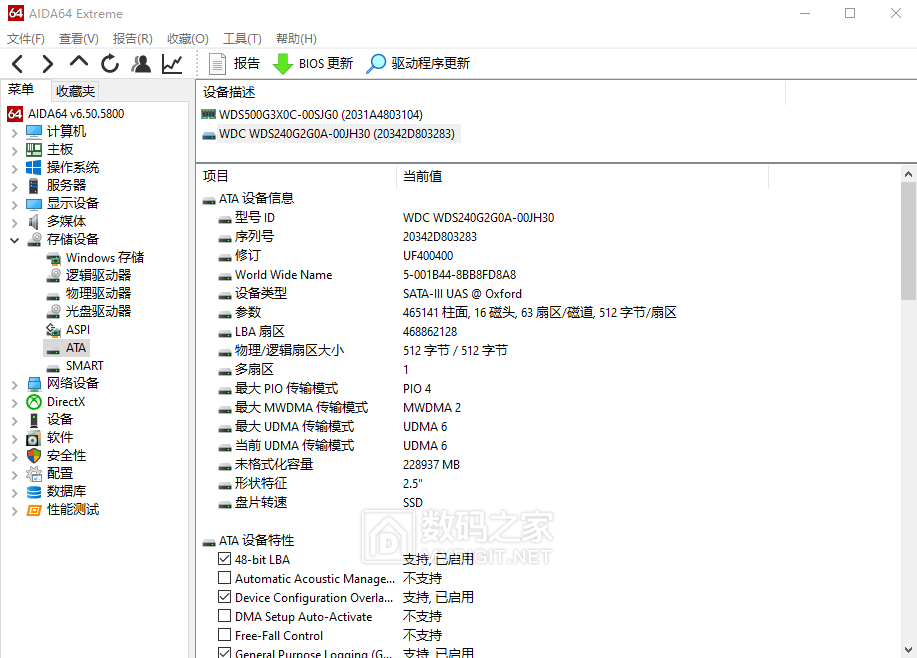Image resolution: width=917 pixels, height=658 pixels.
Task: Click the scrollbar up arrow
Action: tap(908, 174)
